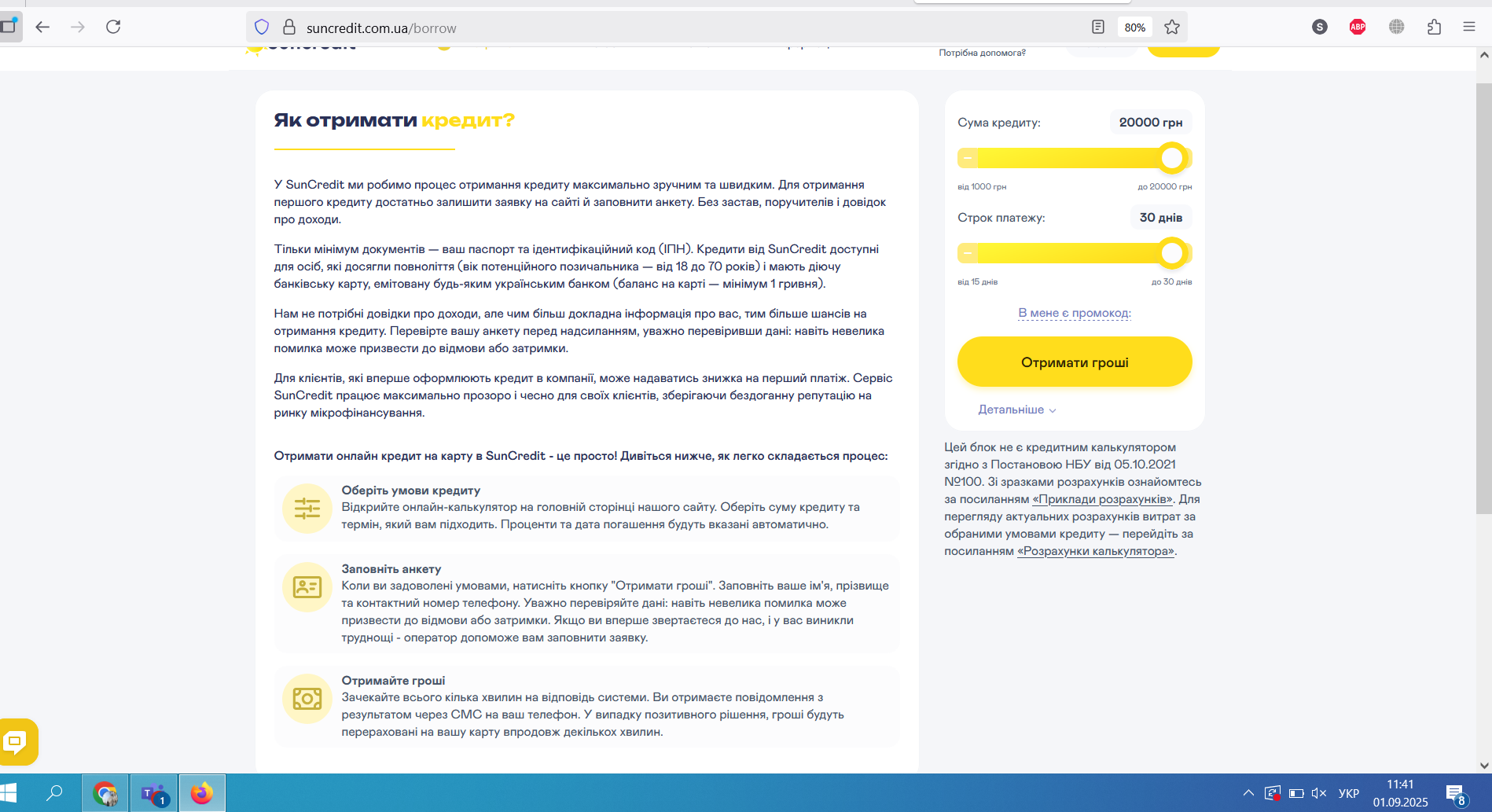Click the Оберіть умови кредиту step title
Image resolution: width=1492 pixels, height=812 pixels.
click(x=411, y=491)
